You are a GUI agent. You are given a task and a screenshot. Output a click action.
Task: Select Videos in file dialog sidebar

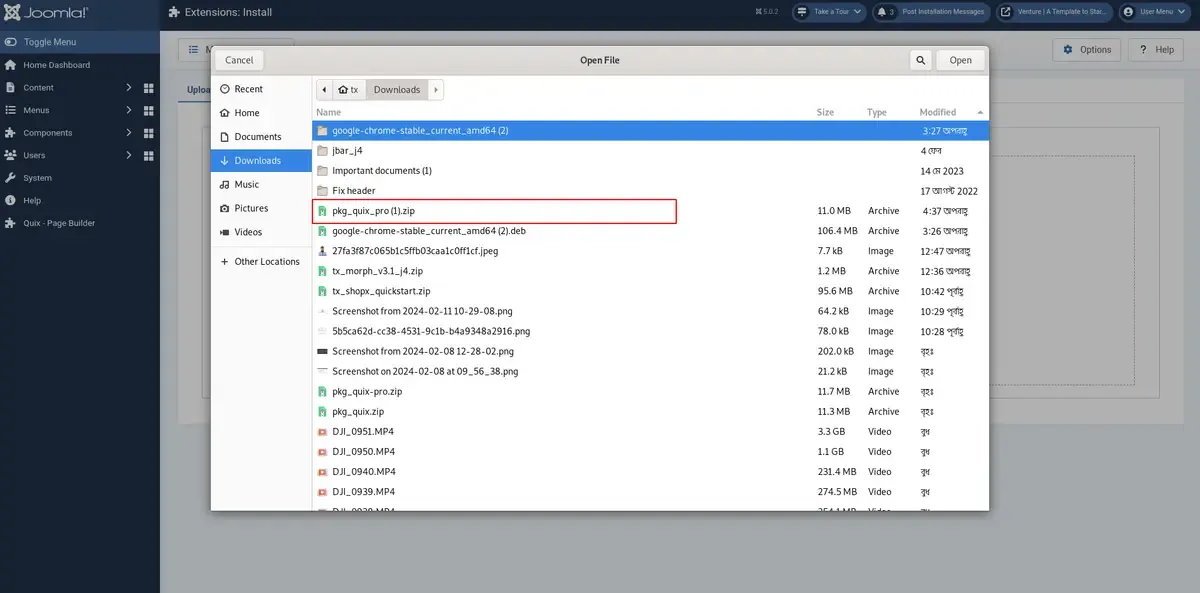tap(261, 232)
